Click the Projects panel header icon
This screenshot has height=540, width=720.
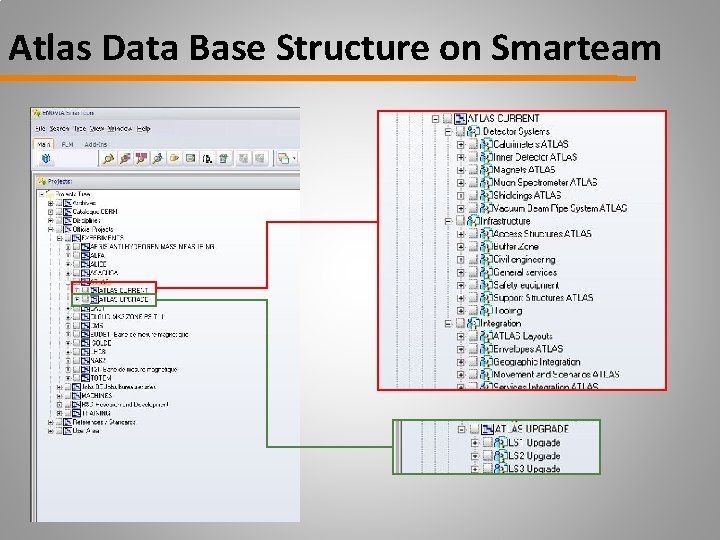(x=42, y=181)
